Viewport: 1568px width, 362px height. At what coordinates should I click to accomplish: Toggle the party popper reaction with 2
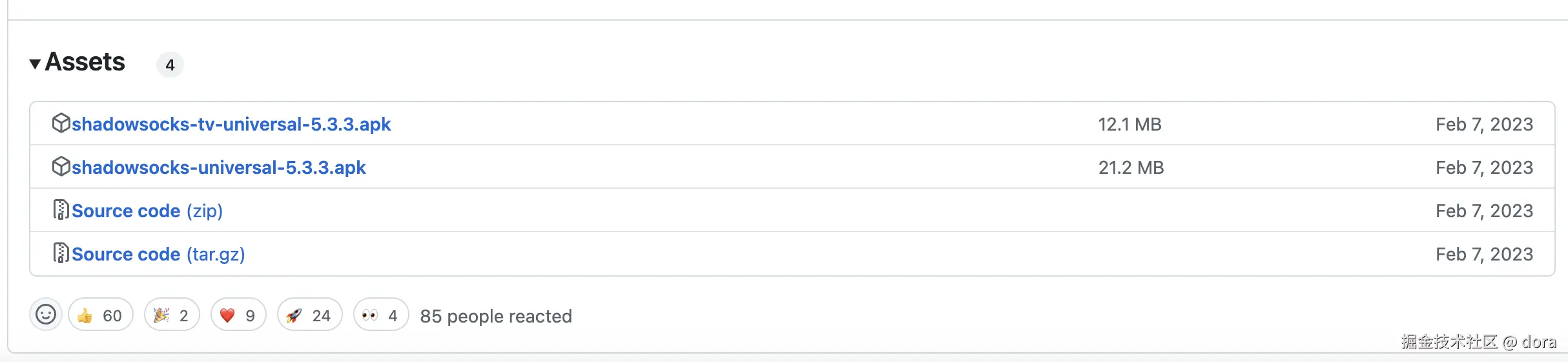tap(171, 315)
